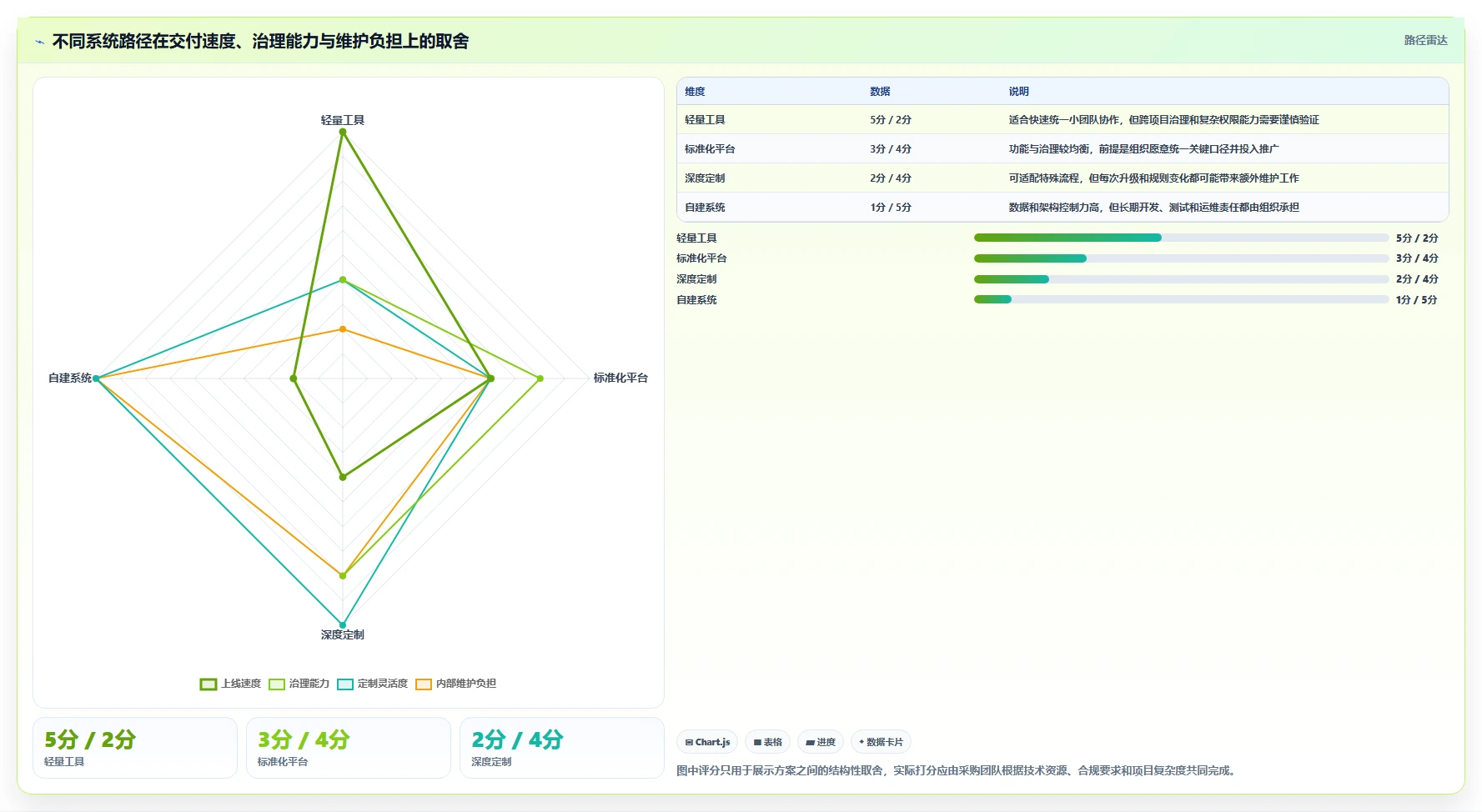The image size is (1482, 812).
Task: Click the description starting 适合快速统一小团队协作
Action: (x=1163, y=120)
